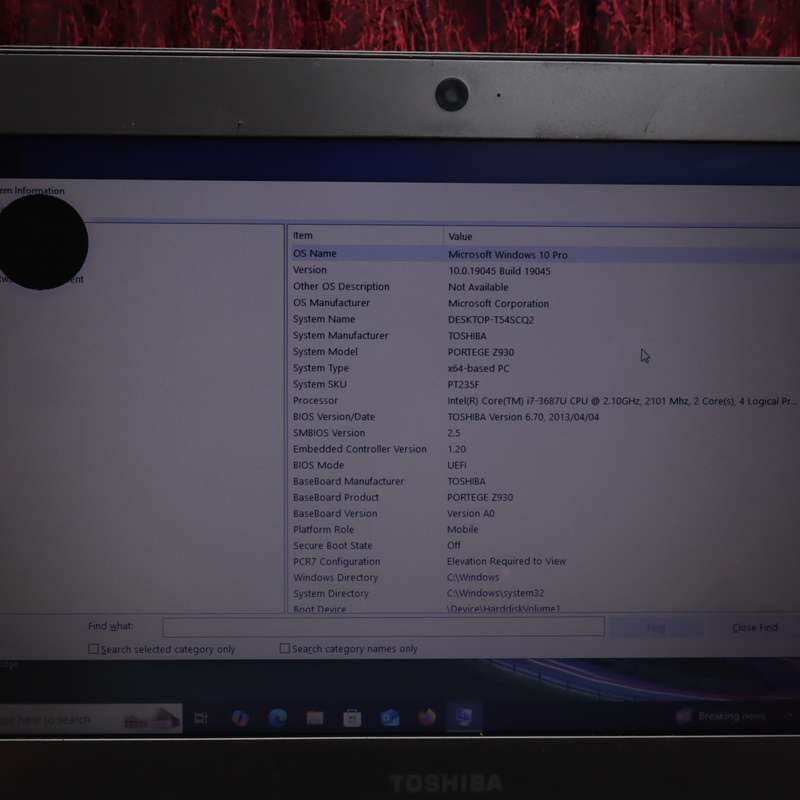The height and width of the screenshot is (800, 800).
Task: Click the Not Available value
Action: coord(478,287)
